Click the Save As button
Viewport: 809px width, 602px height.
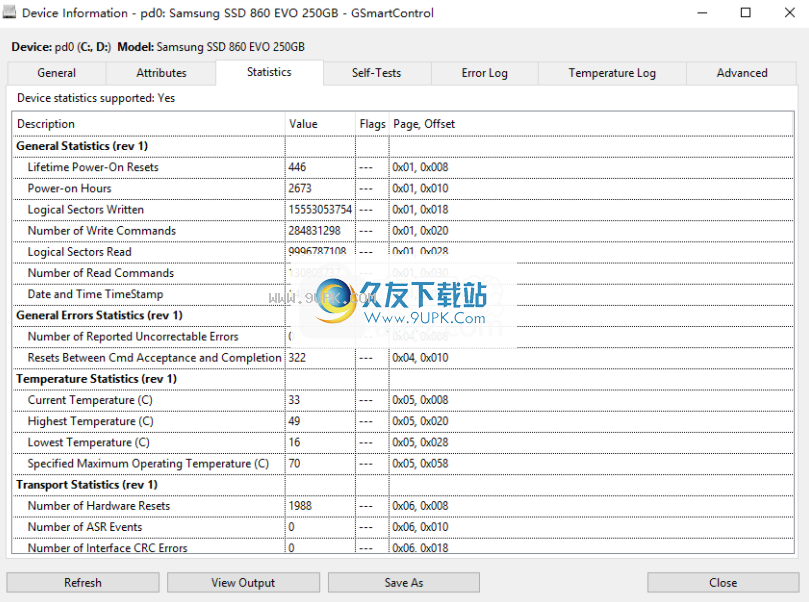403,582
